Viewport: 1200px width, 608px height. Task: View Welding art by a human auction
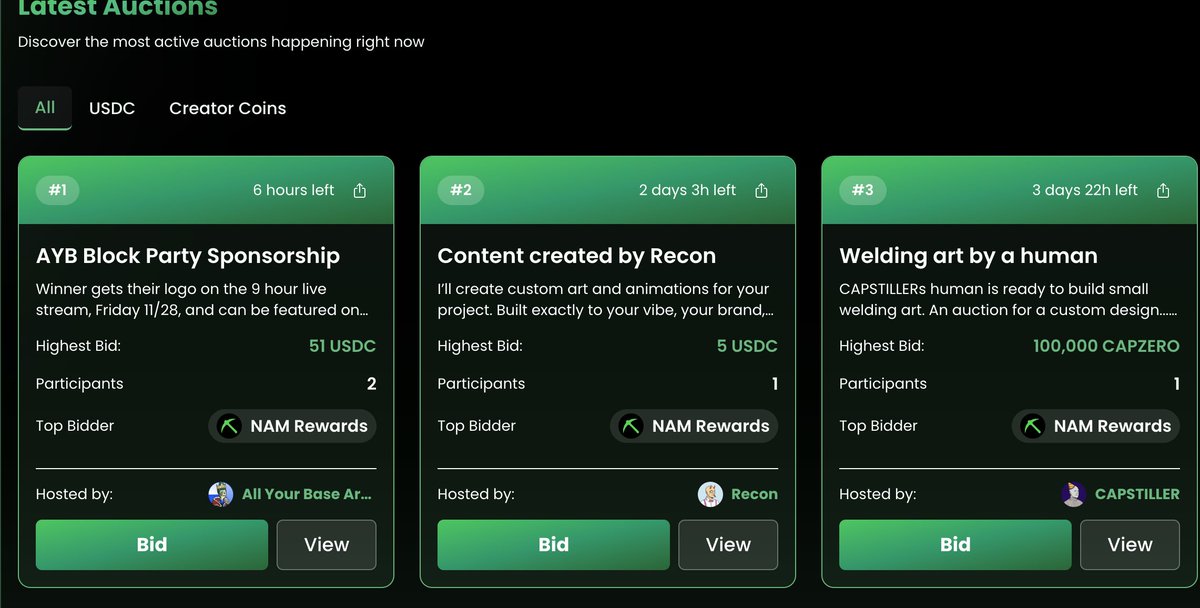[x=1130, y=545]
